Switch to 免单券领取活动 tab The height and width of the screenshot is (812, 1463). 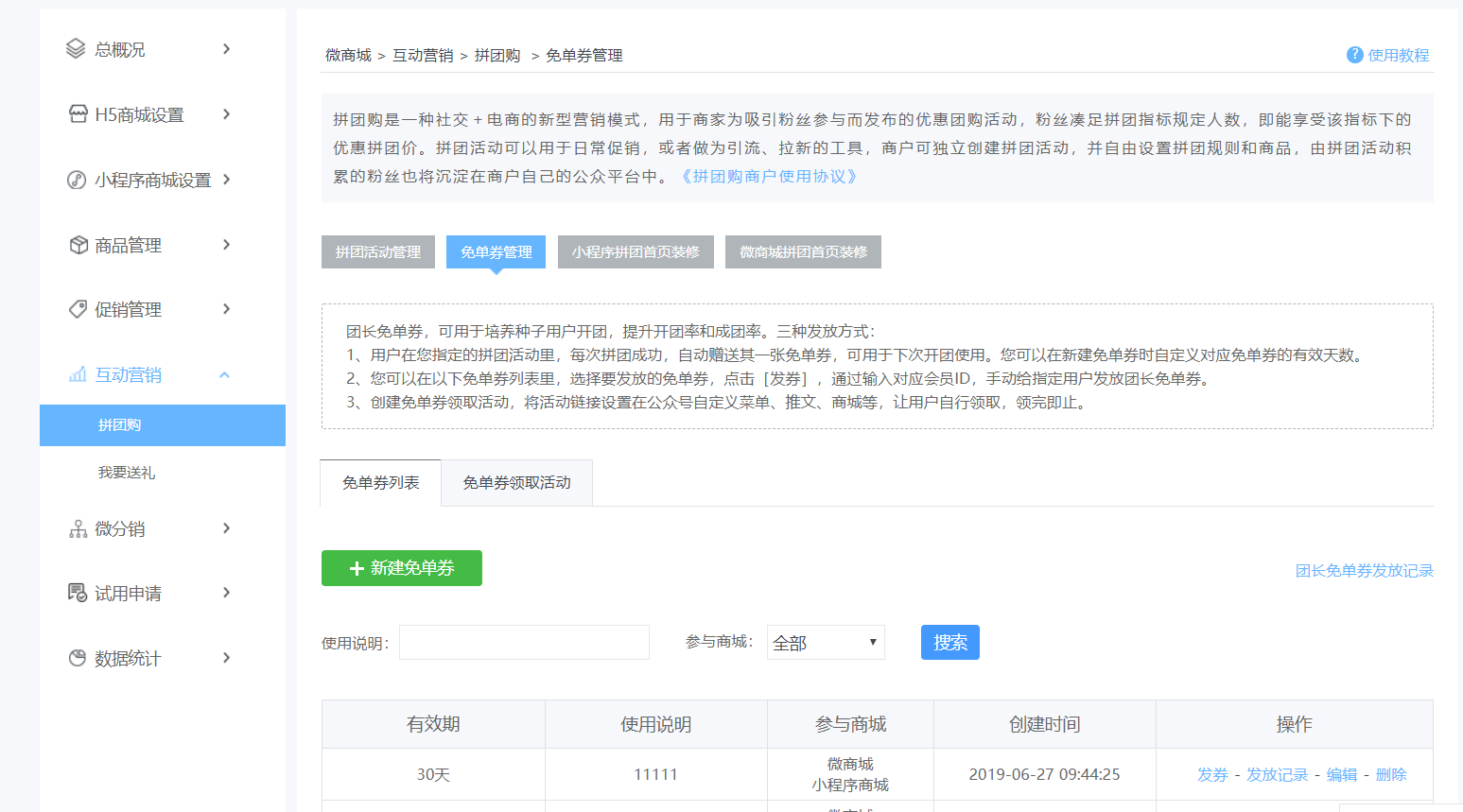516,482
